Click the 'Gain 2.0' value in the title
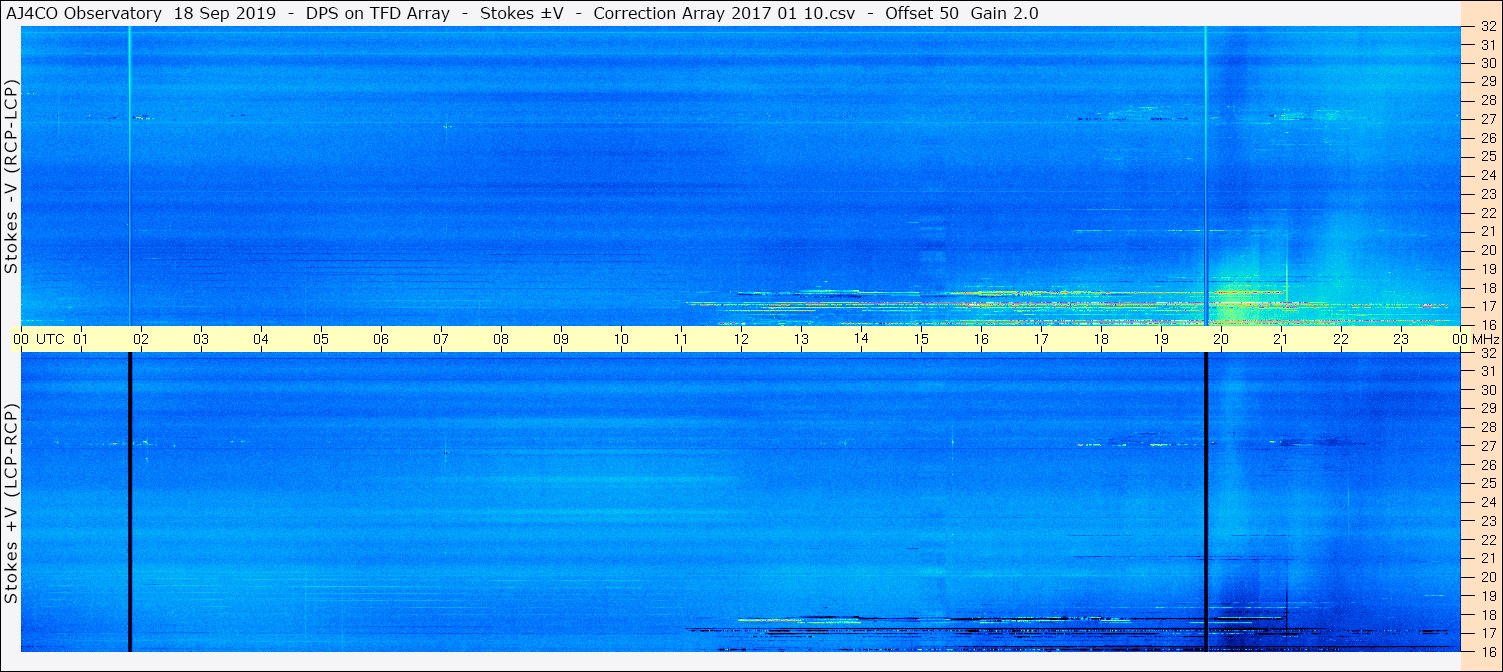1503x672 pixels. tap(1004, 13)
